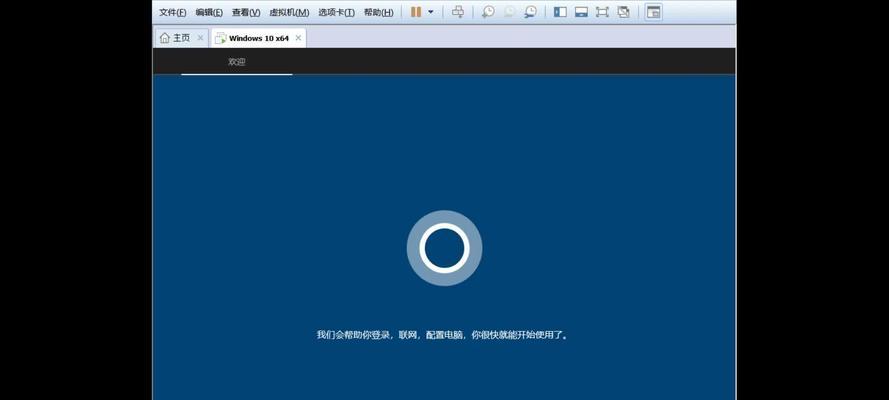Click the console view icon in toolbar

point(653,12)
